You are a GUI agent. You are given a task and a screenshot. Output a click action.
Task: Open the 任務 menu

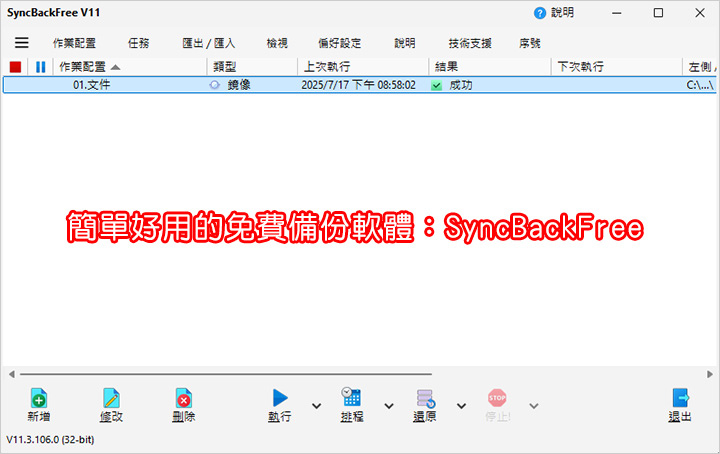pyautogui.click(x=139, y=43)
